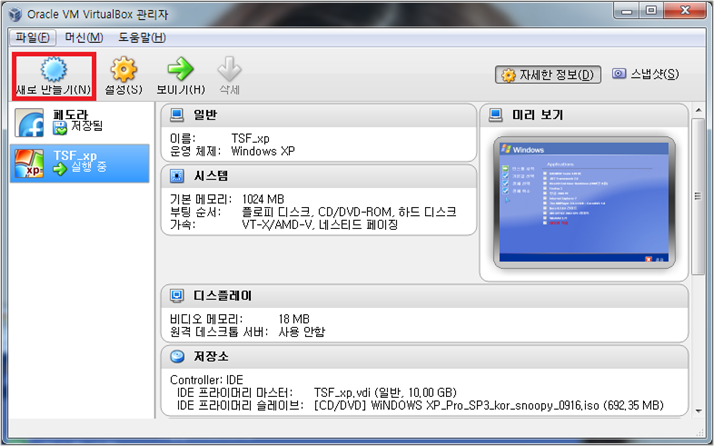This screenshot has width=714, height=446.
Task: Click the 미리 보기 section header
Action: point(584,115)
